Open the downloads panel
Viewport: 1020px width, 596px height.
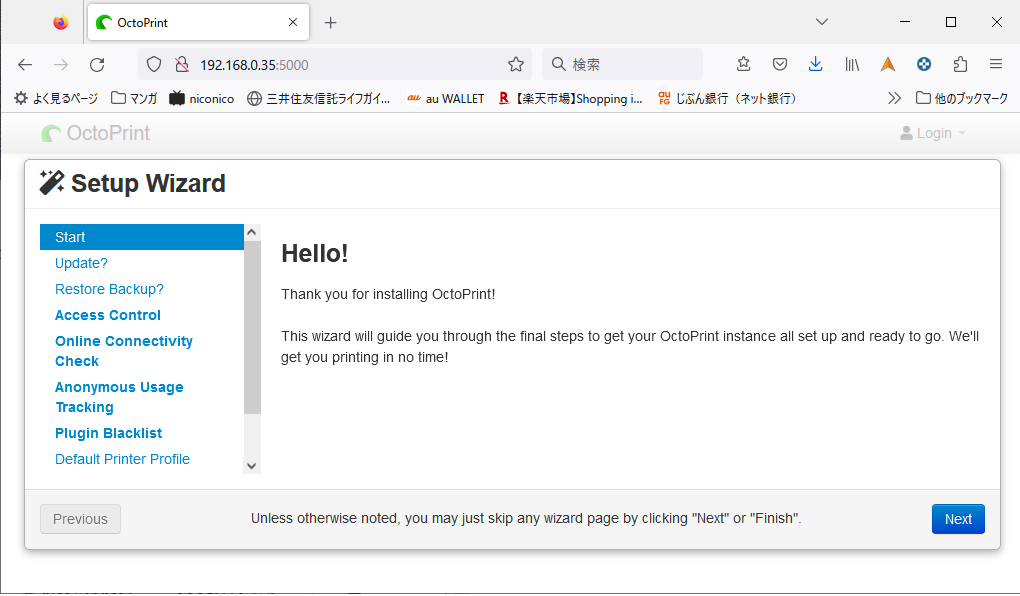click(x=815, y=64)
